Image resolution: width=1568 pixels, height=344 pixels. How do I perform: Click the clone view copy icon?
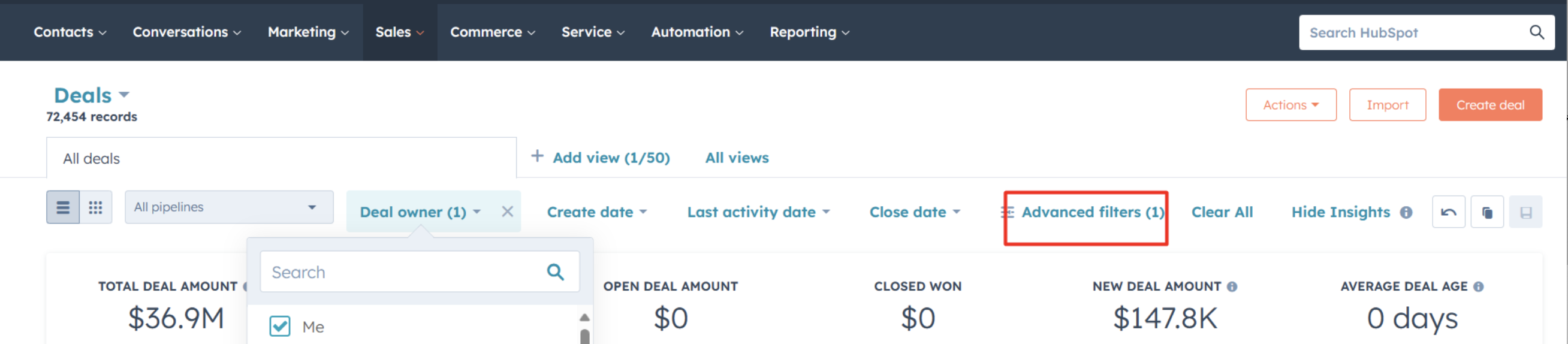(1486, 212)
